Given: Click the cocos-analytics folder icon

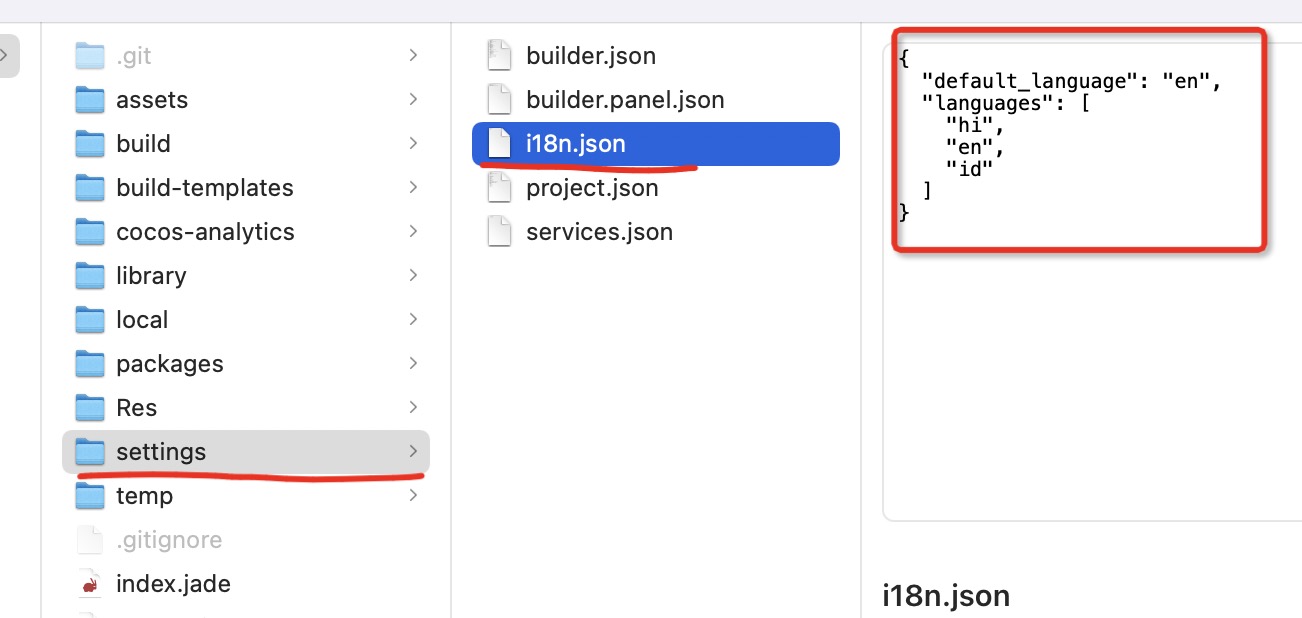Looking at the screenshot, I should 90,232.
